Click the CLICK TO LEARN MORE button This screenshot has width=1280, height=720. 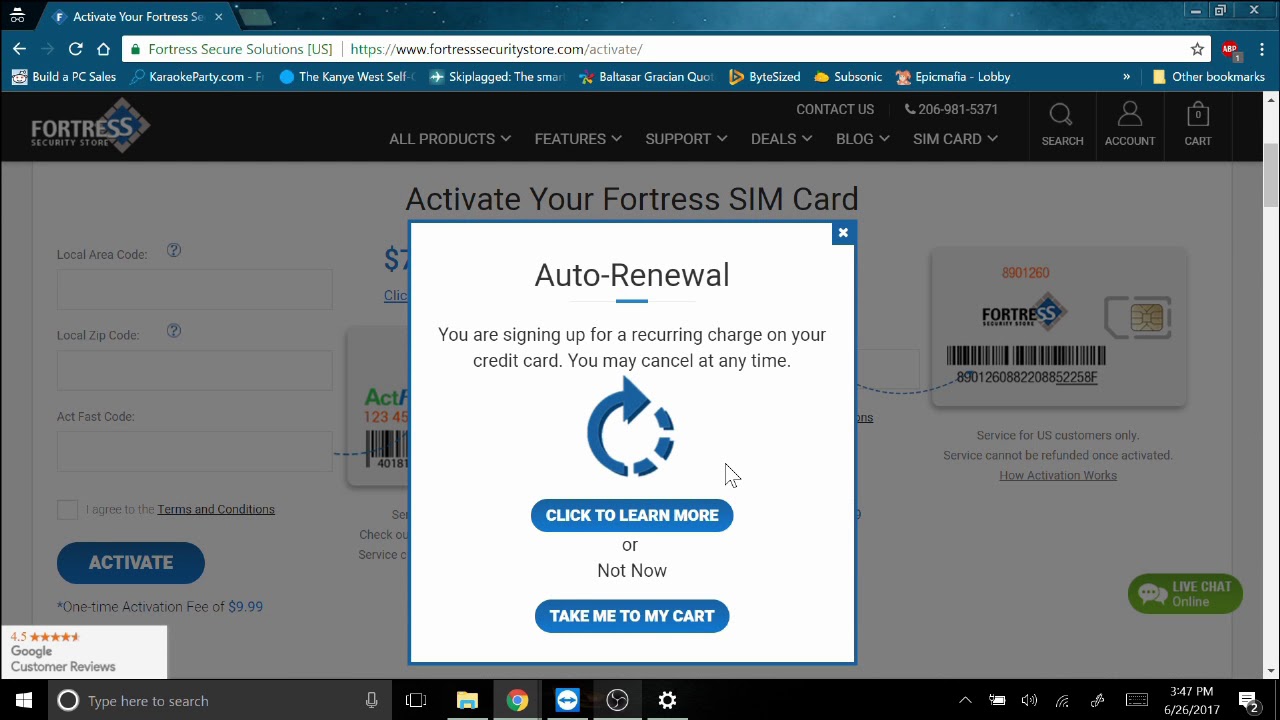click(x=632, y=515)
